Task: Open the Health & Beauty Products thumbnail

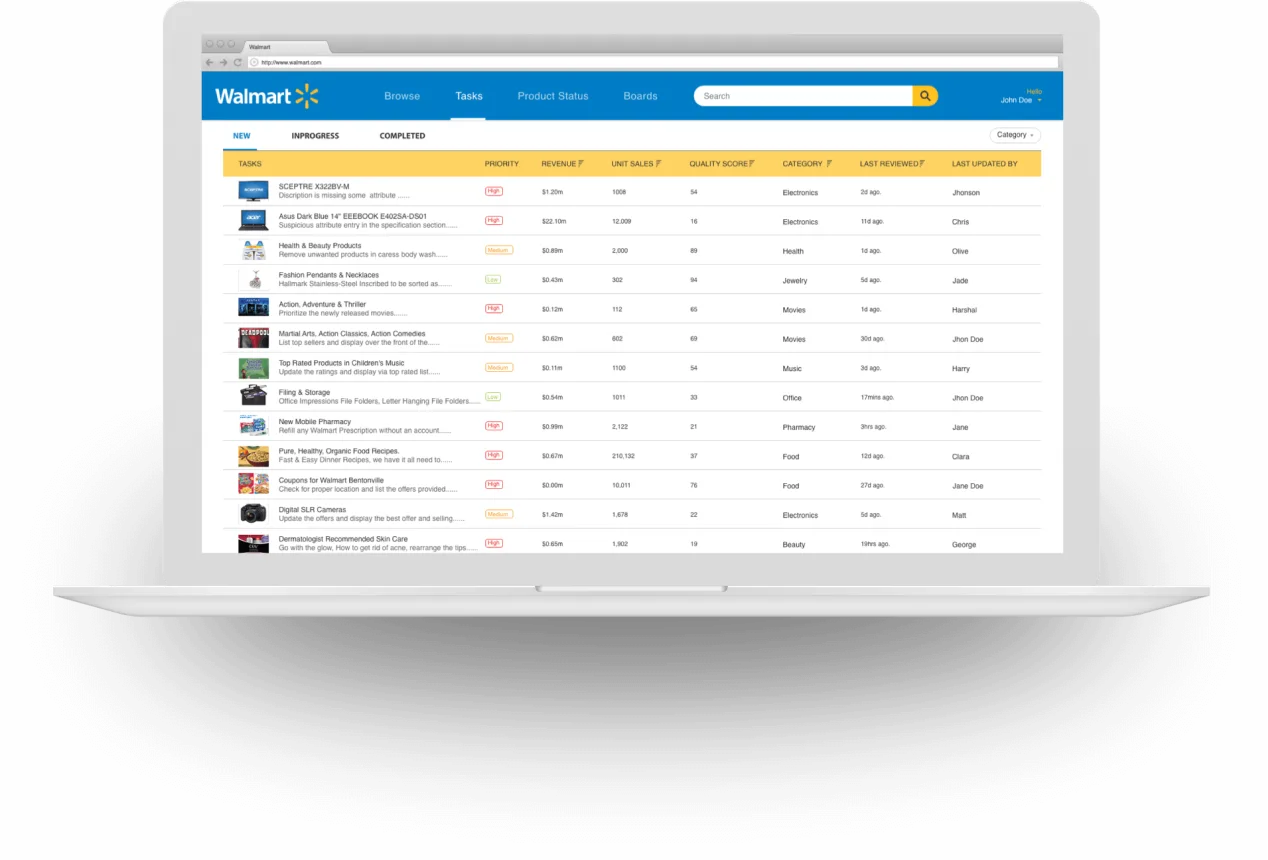Action: (253, 250)
